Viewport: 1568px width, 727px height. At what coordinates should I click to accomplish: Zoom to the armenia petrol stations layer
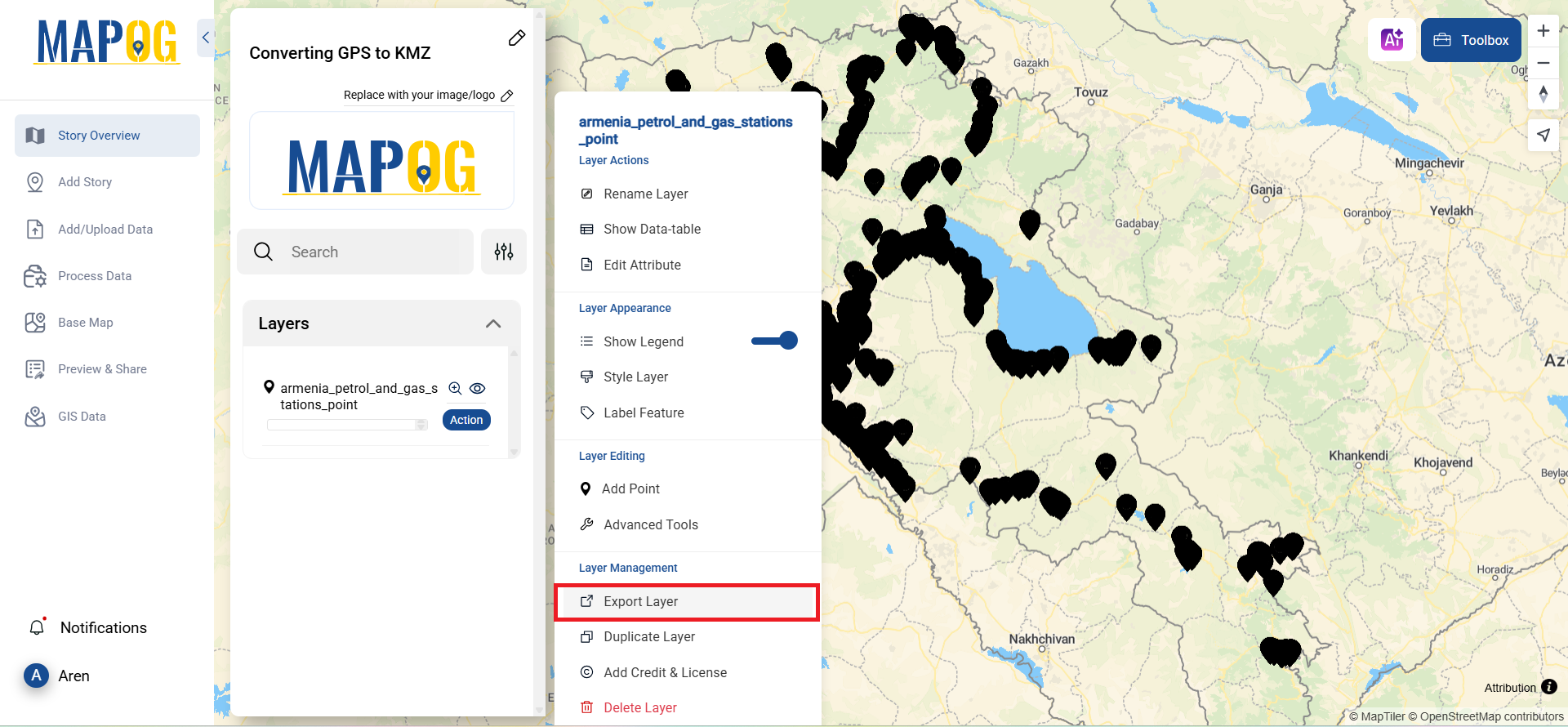coord(455,389)
